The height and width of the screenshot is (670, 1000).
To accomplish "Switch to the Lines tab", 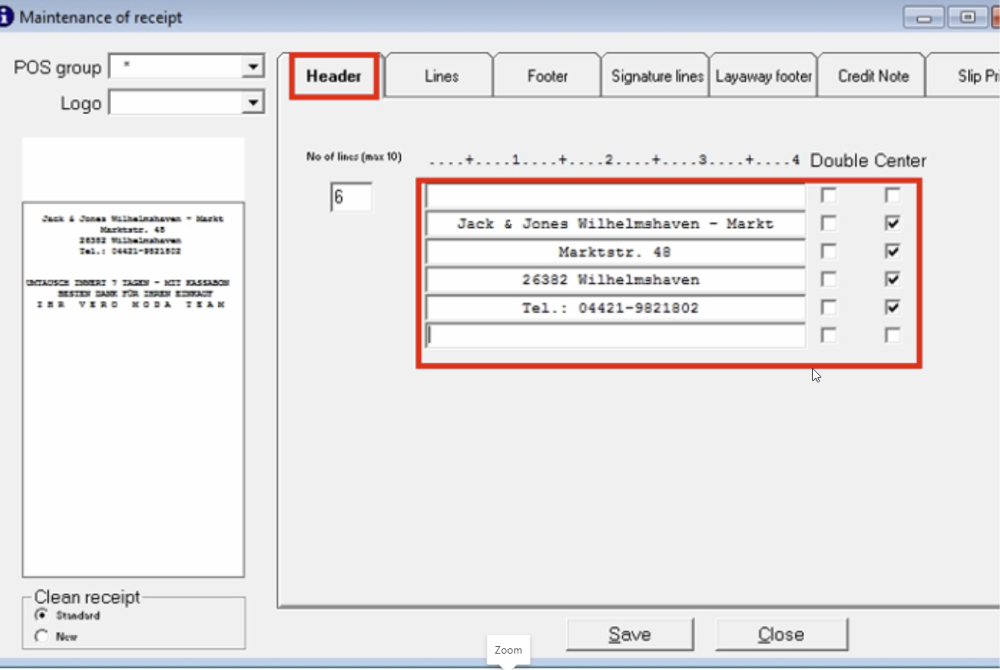I will pyautogui.click(x=438, y=74).
